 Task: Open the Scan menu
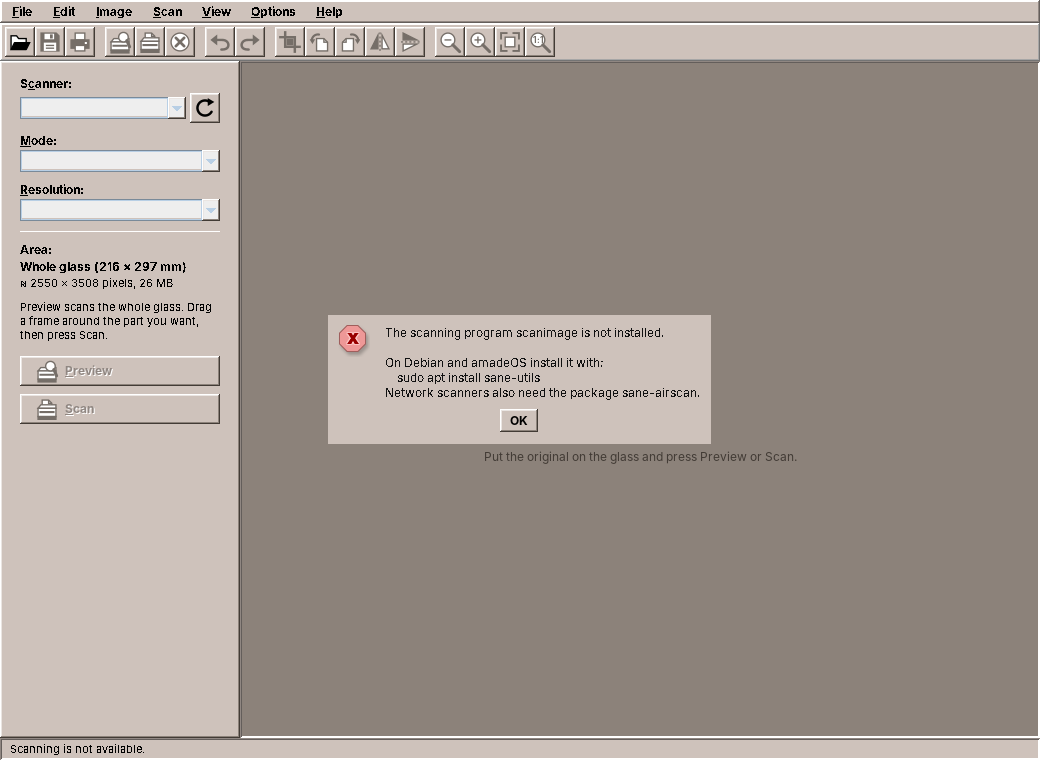pos(167,12)
